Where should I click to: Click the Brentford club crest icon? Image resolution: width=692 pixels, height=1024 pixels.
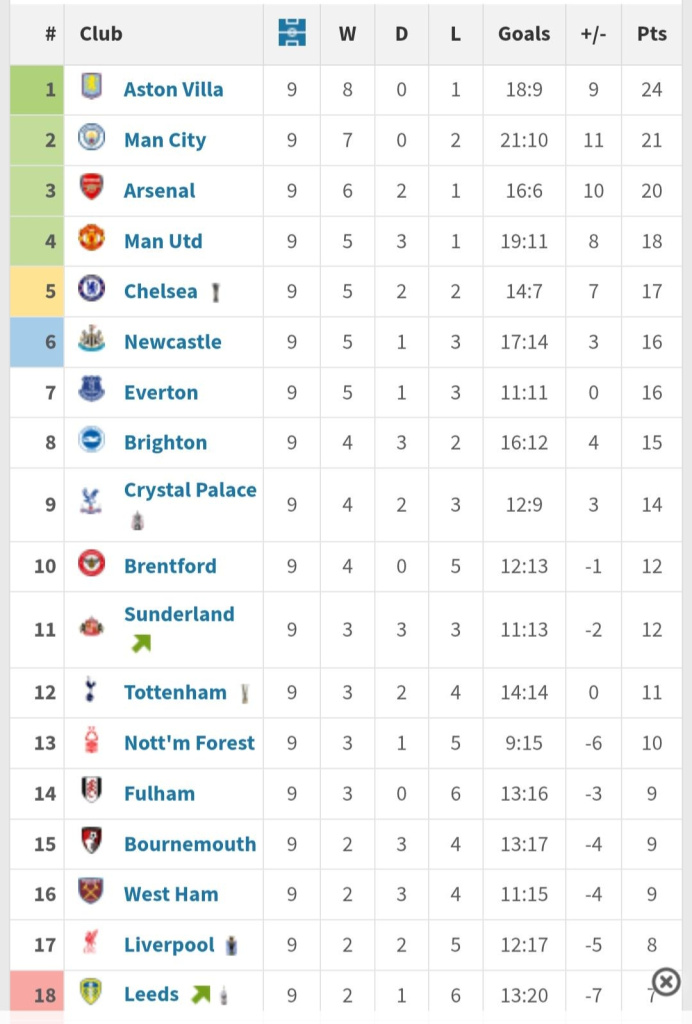coord(91,565)
